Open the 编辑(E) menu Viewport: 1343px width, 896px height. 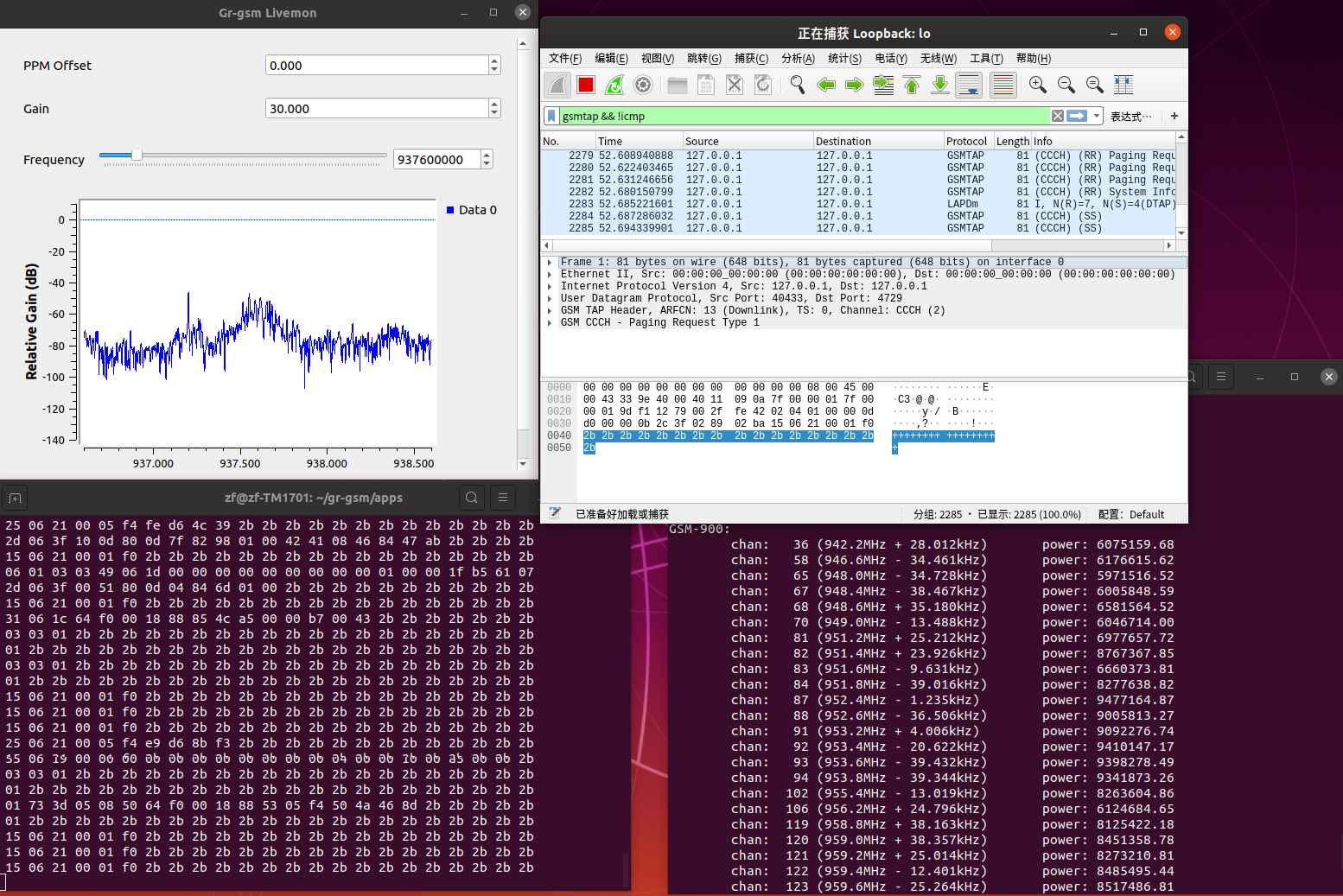612,58
